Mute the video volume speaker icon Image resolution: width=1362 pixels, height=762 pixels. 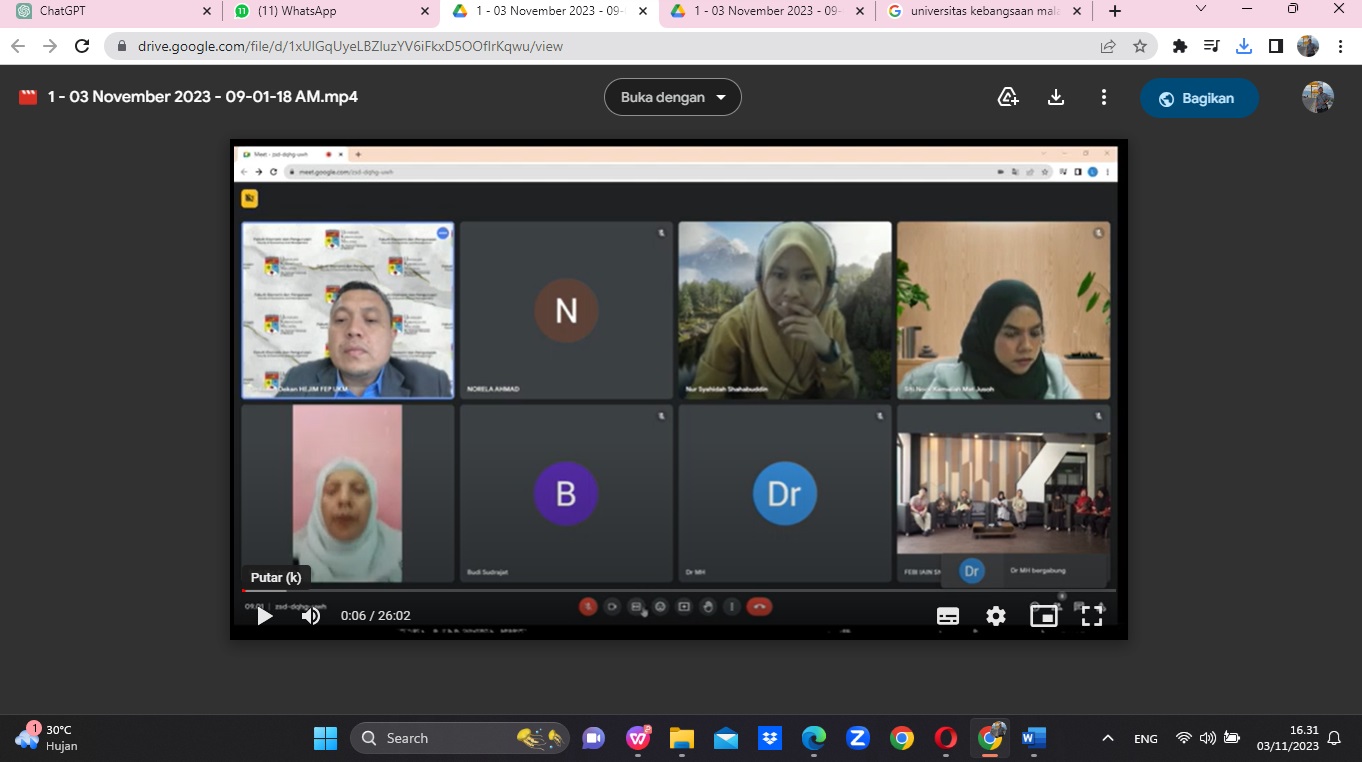click(311, 616)
